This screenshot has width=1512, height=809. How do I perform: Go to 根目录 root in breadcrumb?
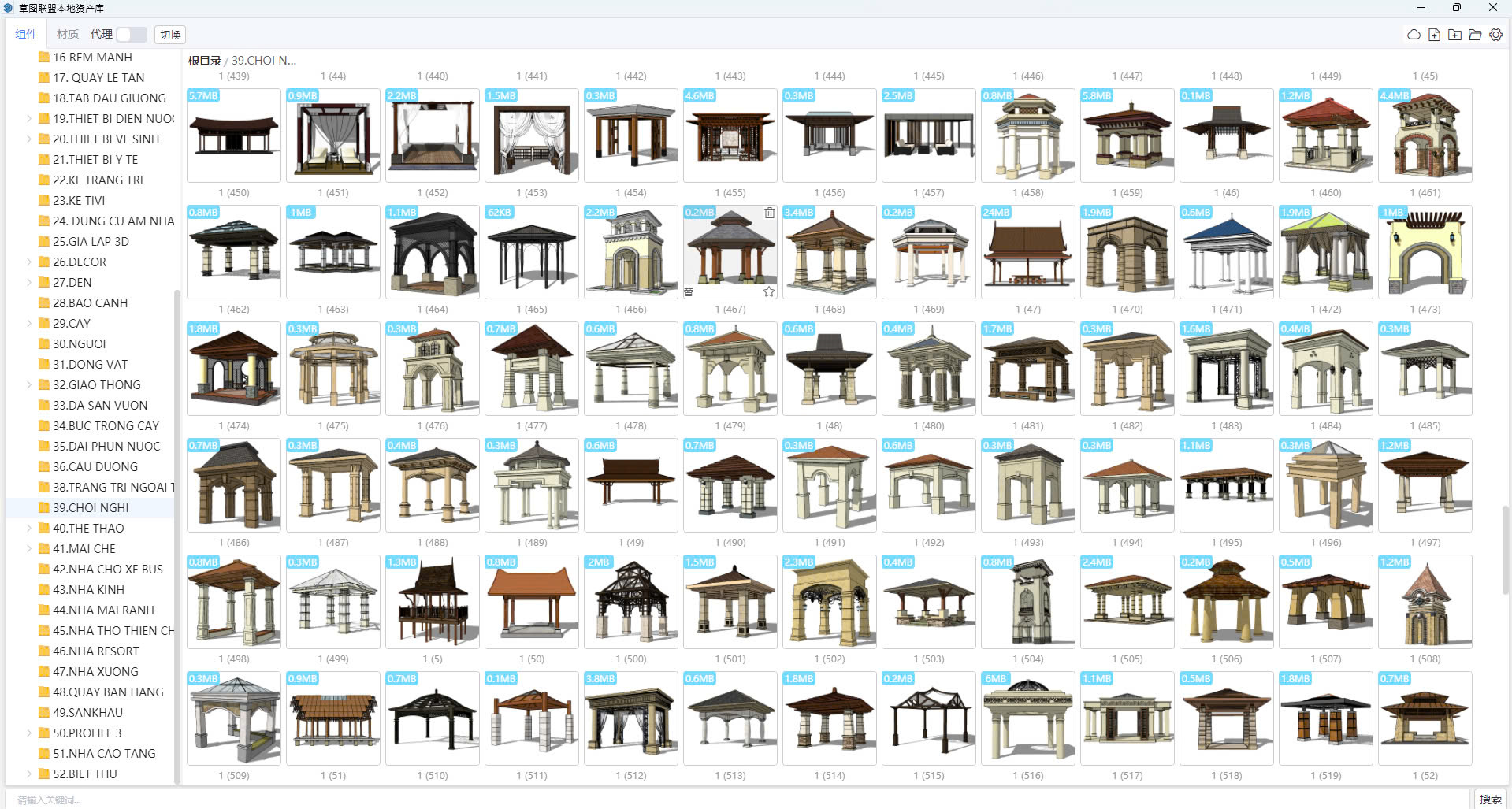tap(204, 61)
